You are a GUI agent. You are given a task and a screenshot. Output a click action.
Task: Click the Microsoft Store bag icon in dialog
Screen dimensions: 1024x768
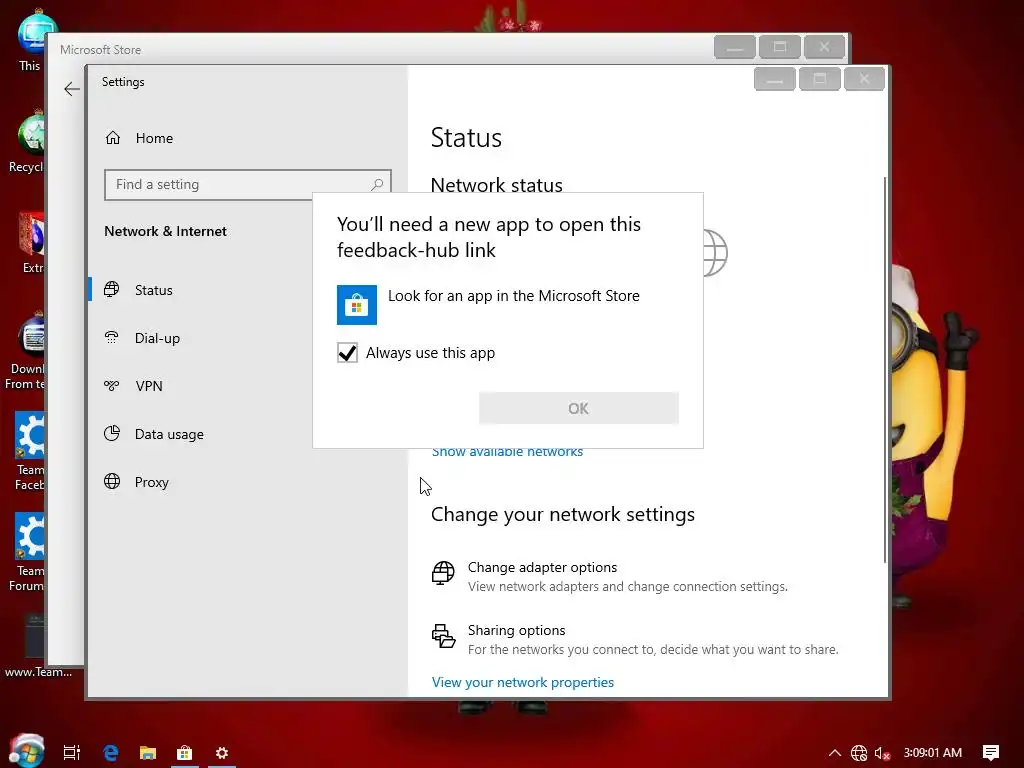[x=357, y=305]
